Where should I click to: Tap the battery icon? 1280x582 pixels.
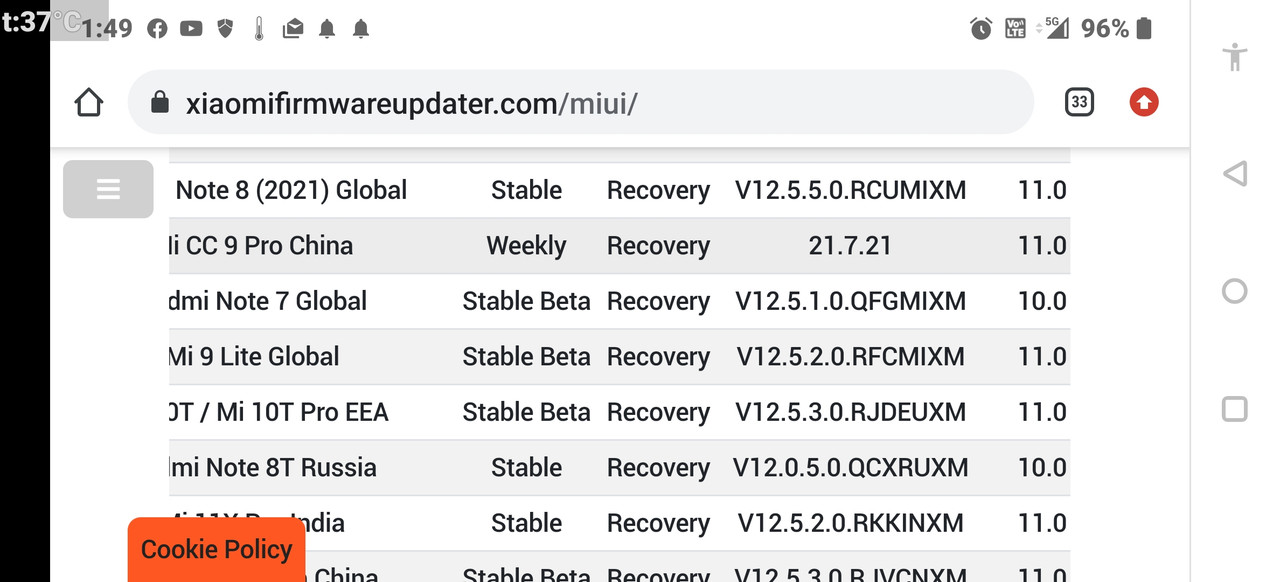(x=1144, y=28)
